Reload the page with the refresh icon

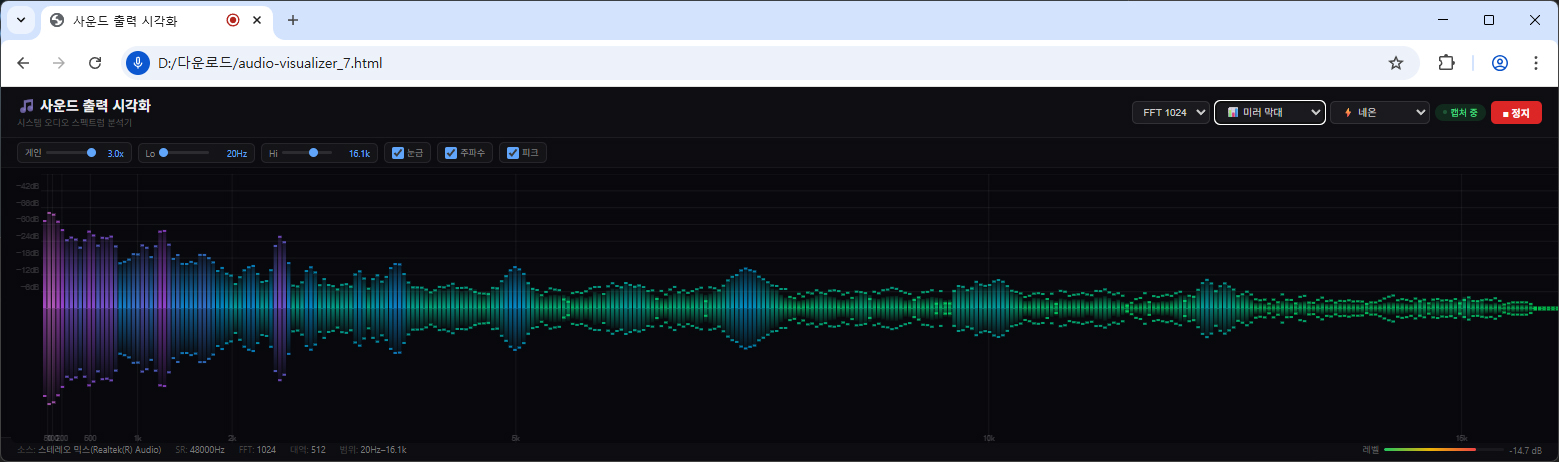click(95, 63)
